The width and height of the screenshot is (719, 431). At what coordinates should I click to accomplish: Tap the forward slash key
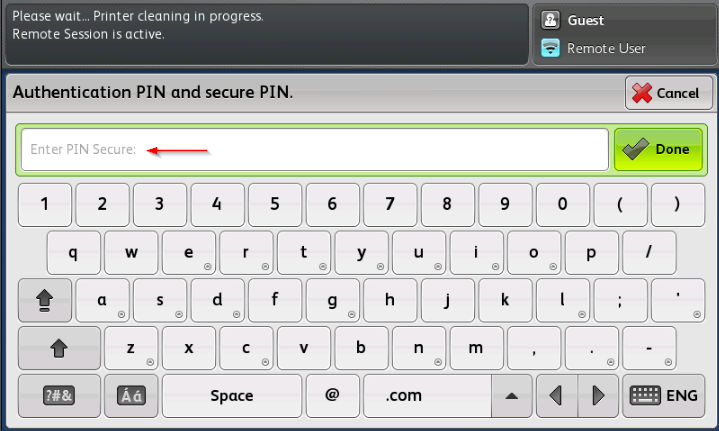pyautogui.click(x=649, y=253)
